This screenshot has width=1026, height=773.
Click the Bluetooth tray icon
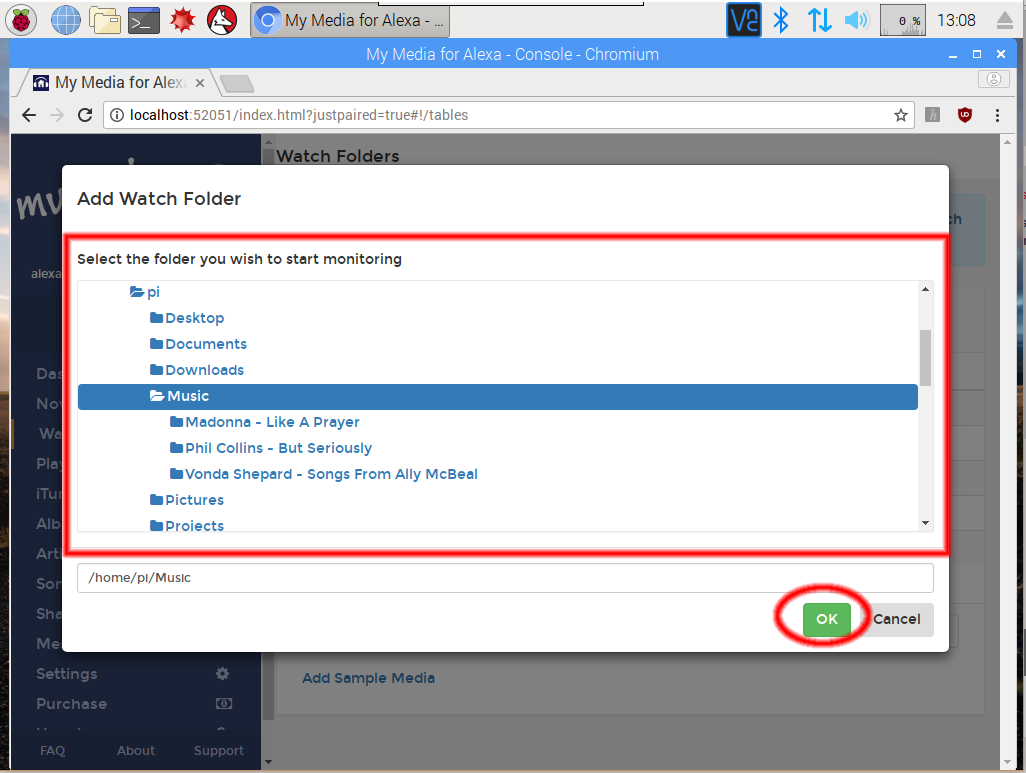(781, 20)
